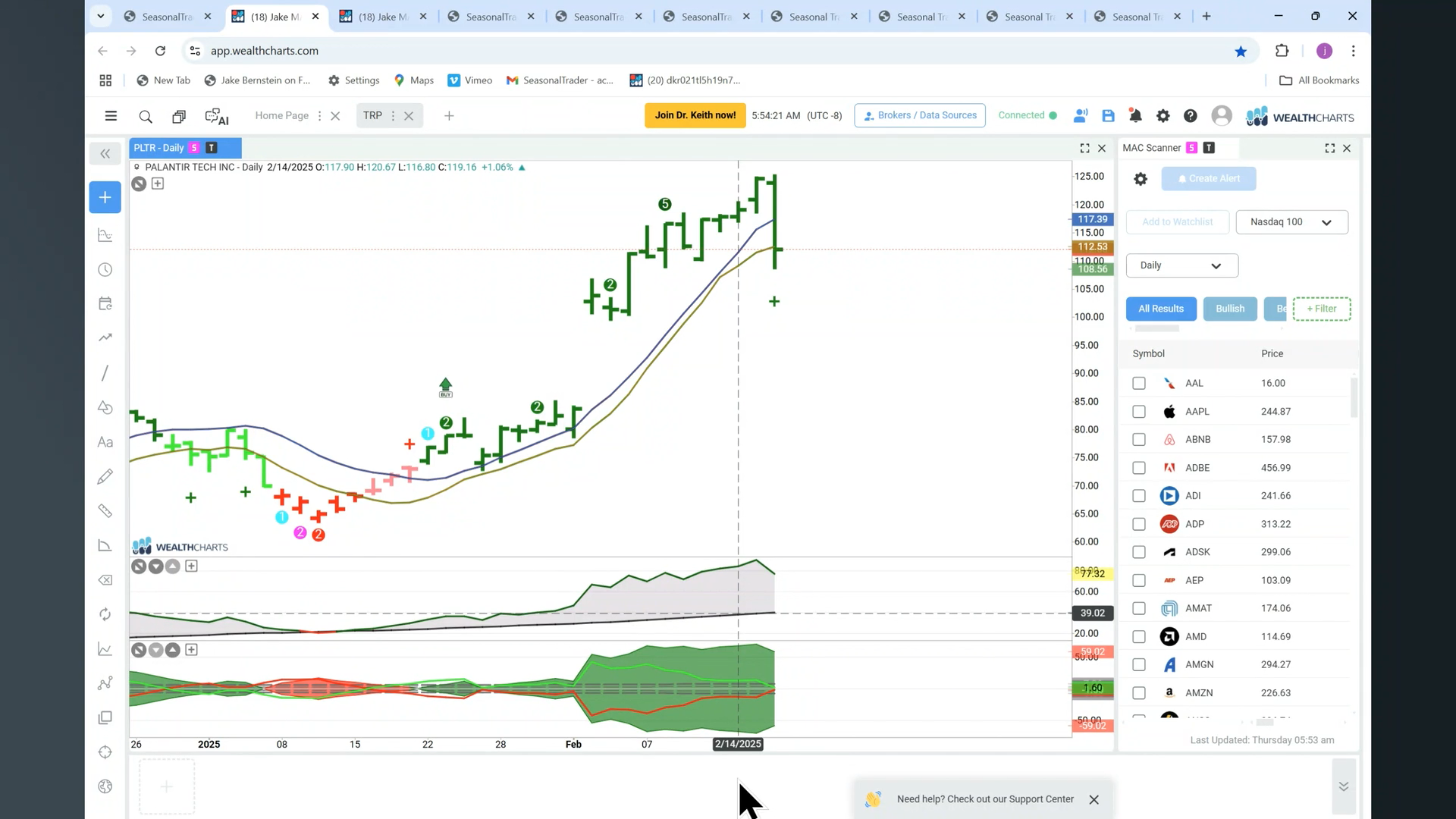Switch to TRP workspace tab
The width and height of the screenshot is (1456, 819).
coord(372,116)
